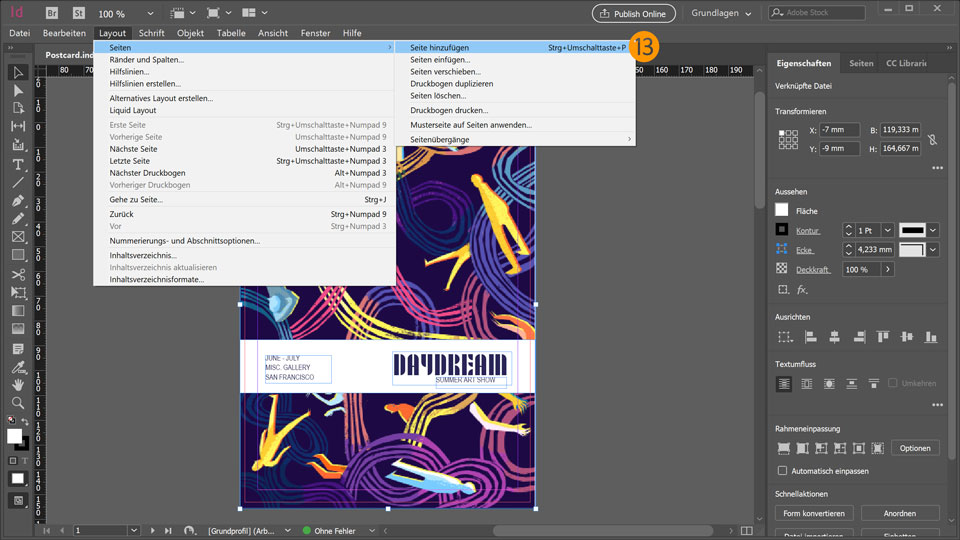
Task: Select the Rectangle Frame tool
Action: [x=18, y=237]
